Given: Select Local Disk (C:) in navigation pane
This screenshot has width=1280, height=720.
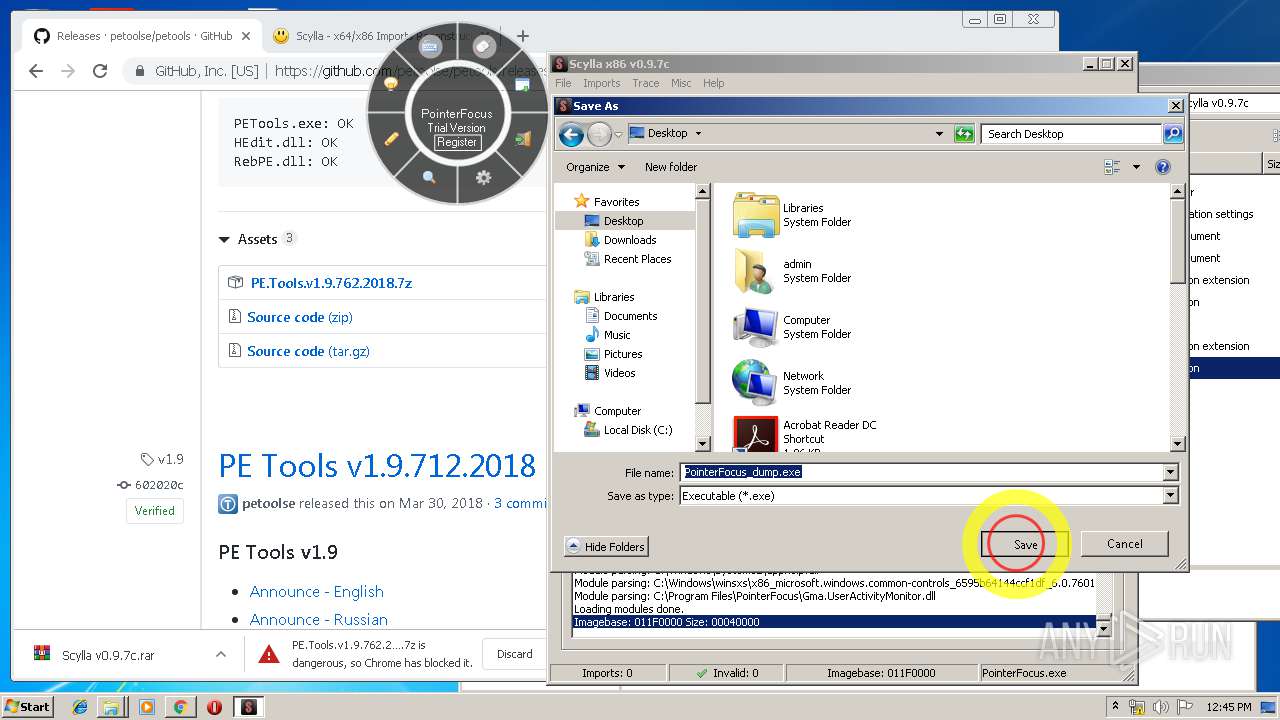Looking at the screenshot, I should tap(627, 430).
